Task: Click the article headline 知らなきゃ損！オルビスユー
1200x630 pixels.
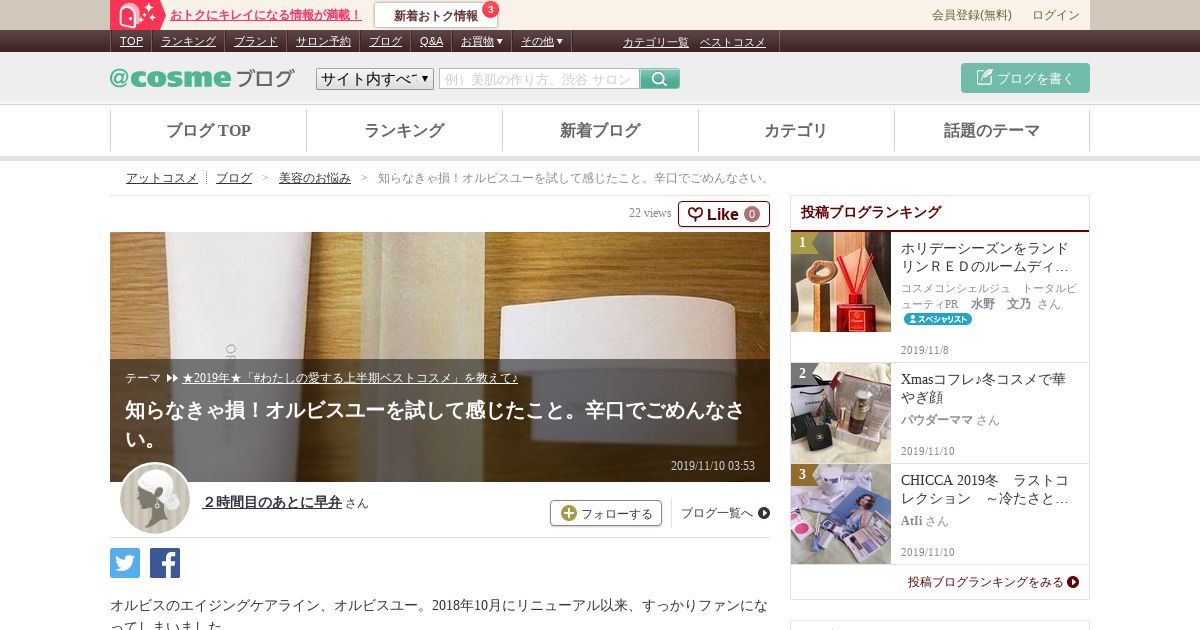Action: tap(435, 424)
